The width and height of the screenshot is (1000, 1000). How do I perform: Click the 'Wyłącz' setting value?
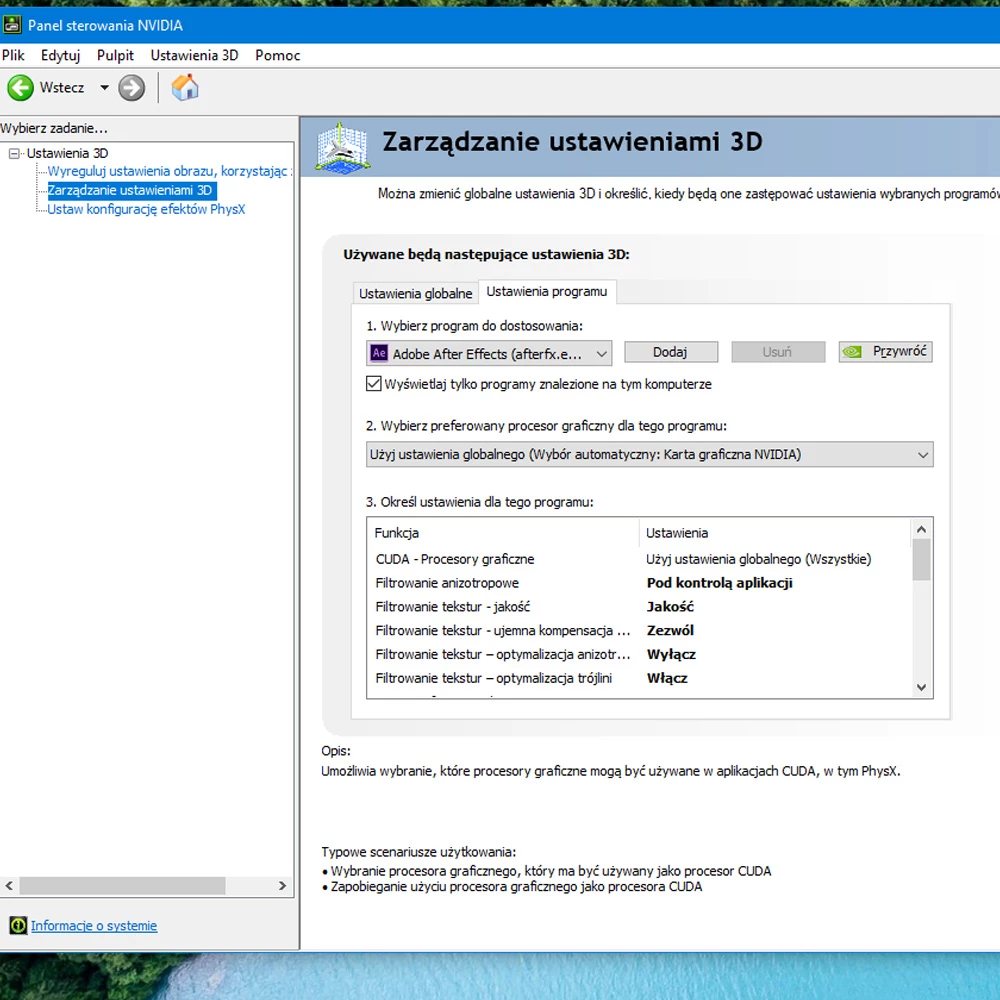coord(671,654)
